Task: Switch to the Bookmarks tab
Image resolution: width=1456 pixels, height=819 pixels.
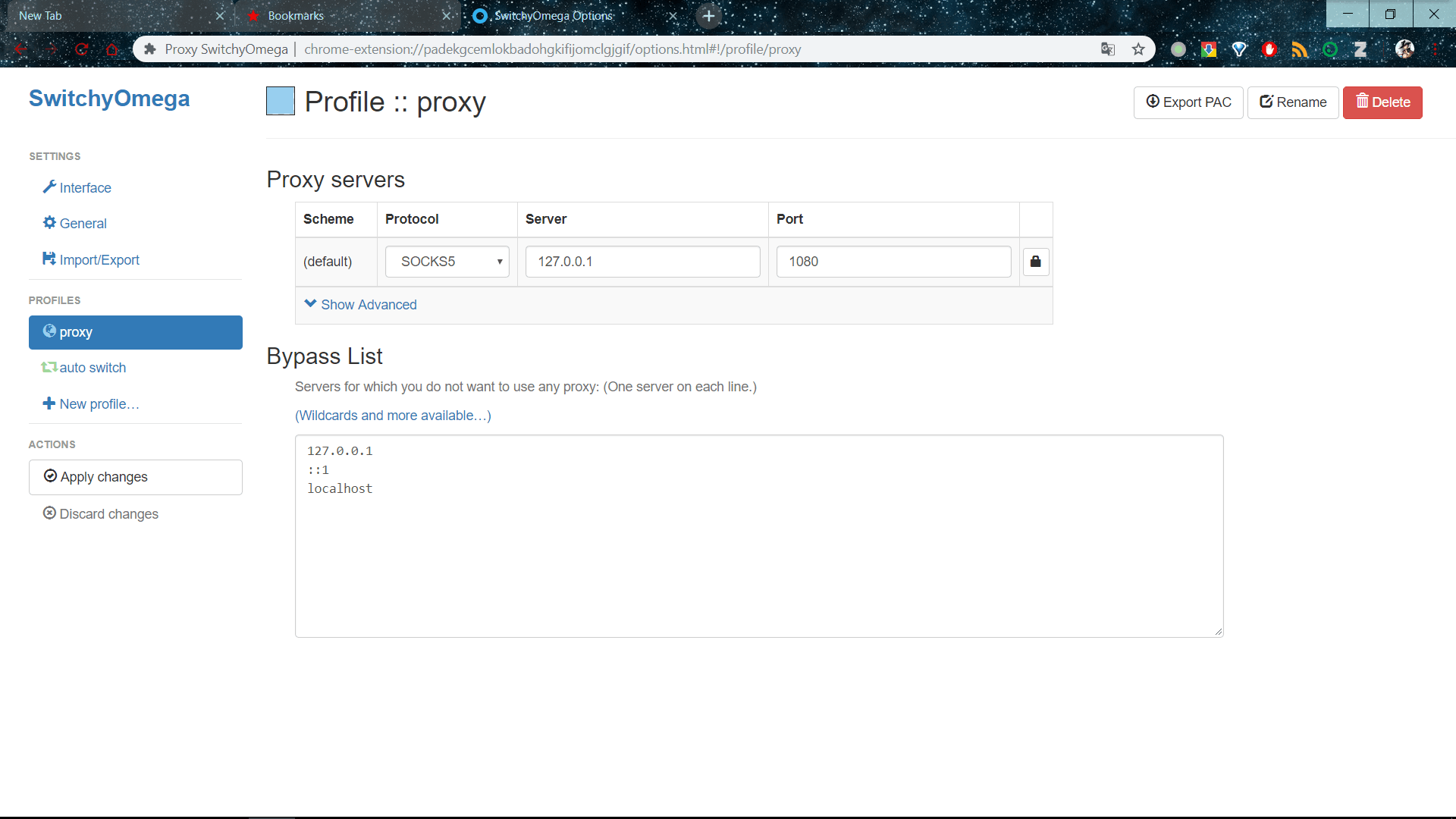Action: click(296, 16)
